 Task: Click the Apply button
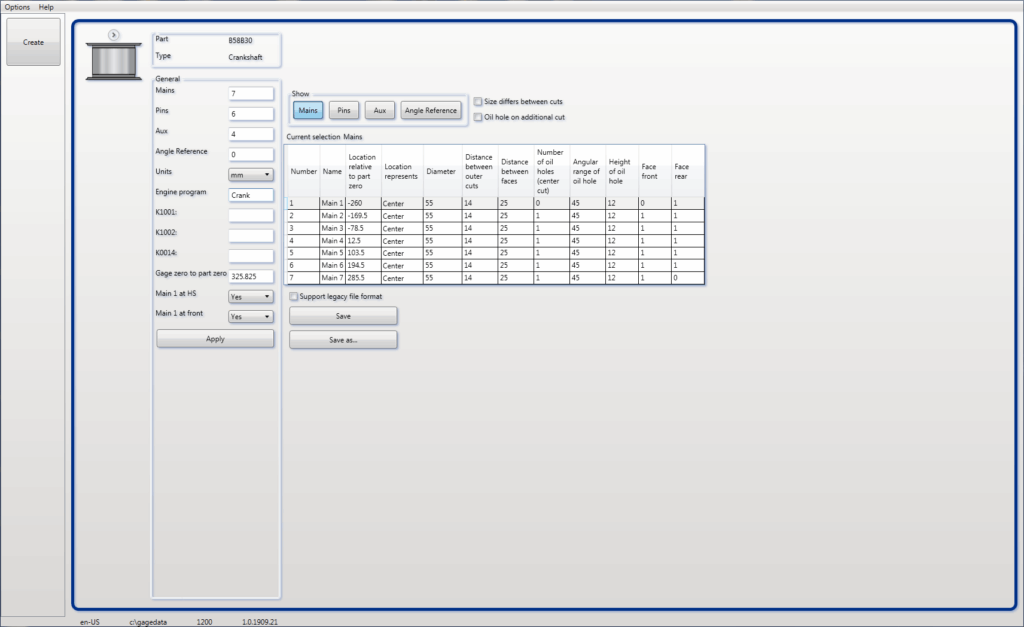[215, 338]
